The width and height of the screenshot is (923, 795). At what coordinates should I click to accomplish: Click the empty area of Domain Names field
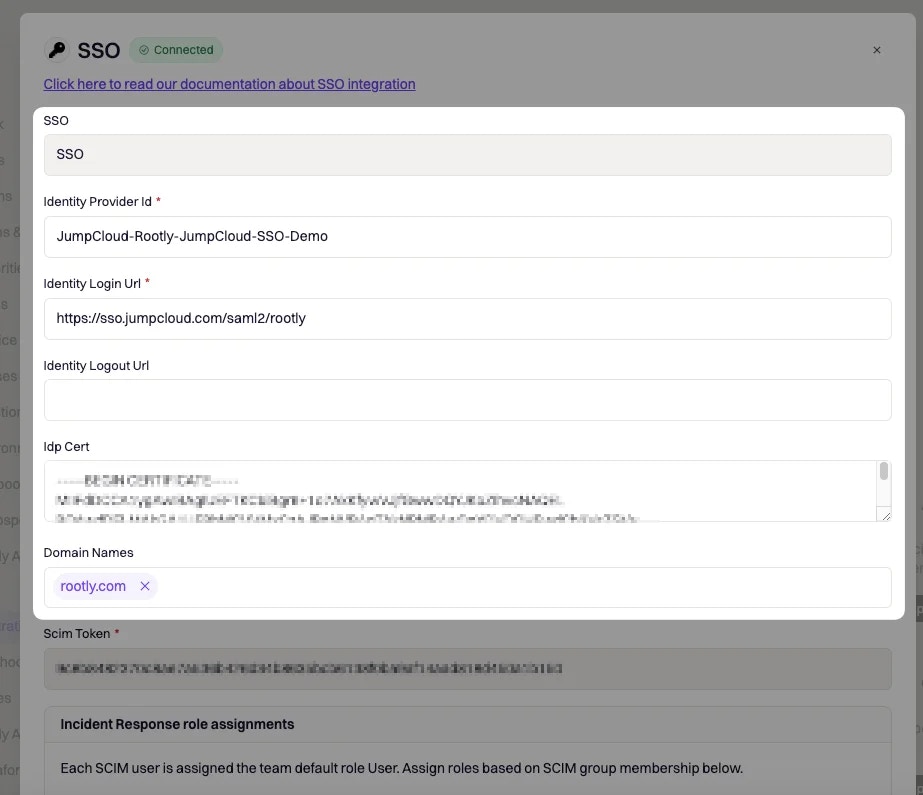524,587
